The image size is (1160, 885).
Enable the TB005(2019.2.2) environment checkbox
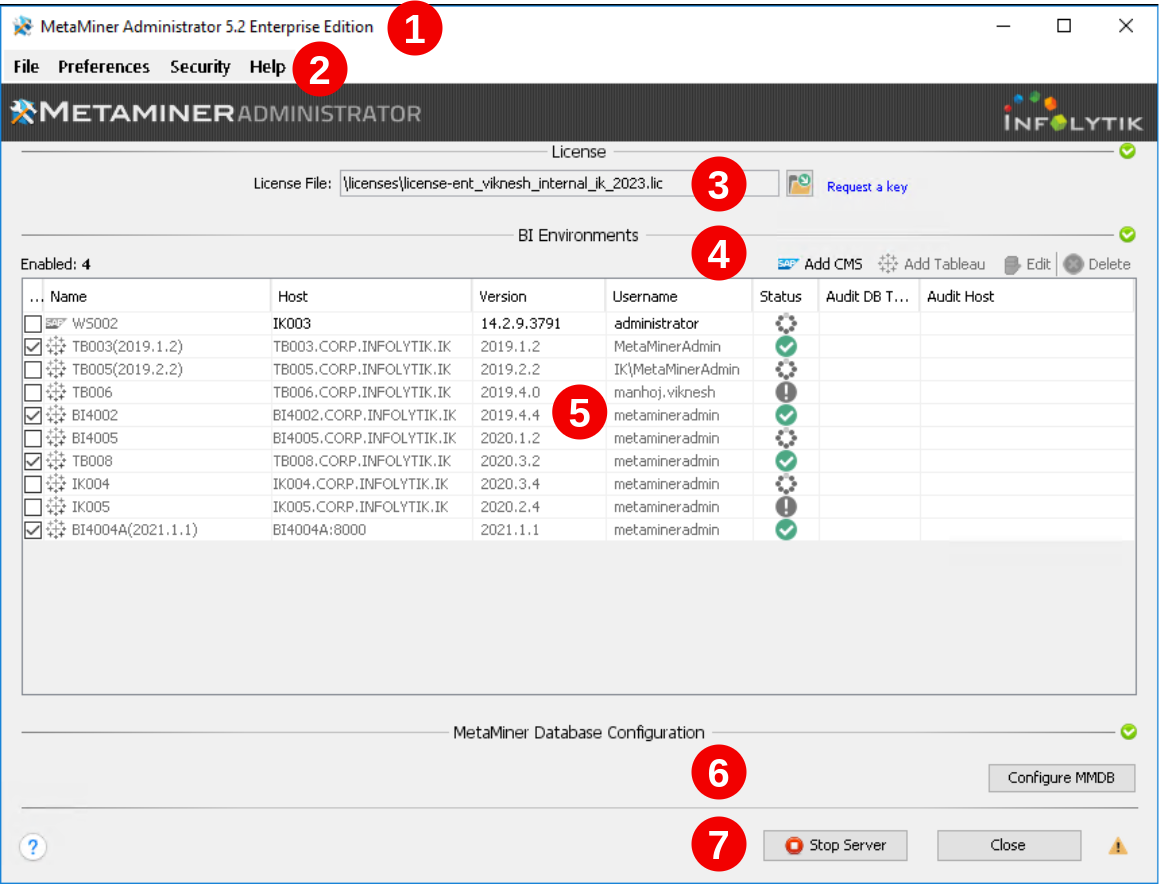tap(33, 369)
